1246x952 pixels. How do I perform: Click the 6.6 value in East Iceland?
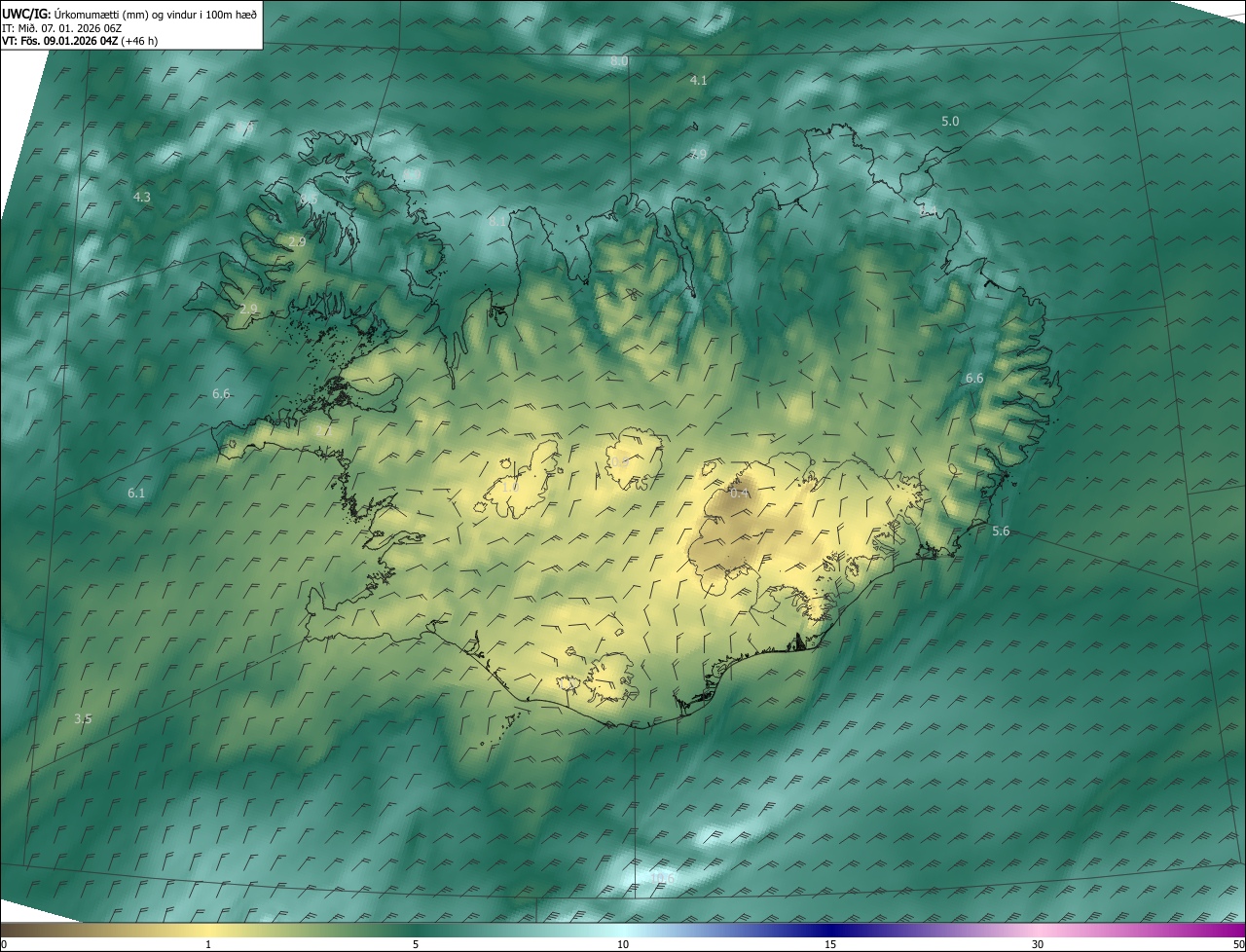(974, 379)
